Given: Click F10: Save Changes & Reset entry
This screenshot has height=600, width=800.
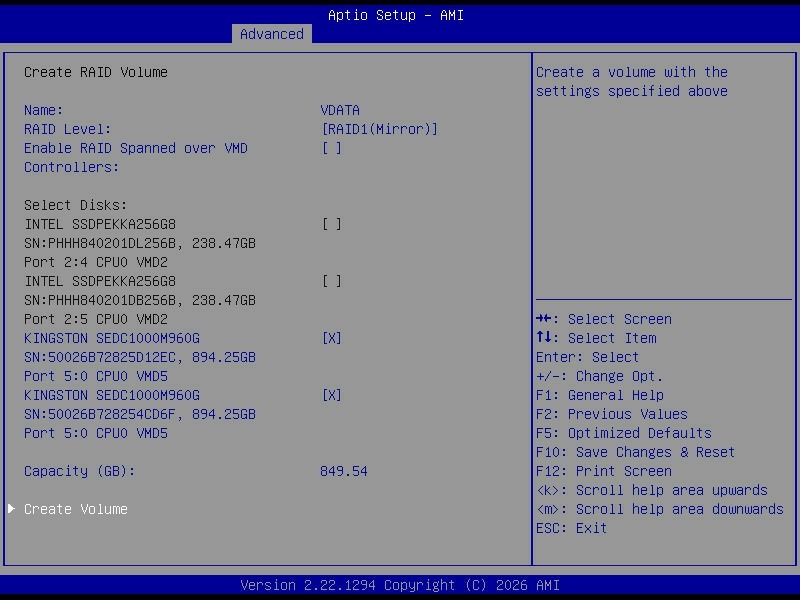Looking at the screenshot, I should click(x=635, y=453).
